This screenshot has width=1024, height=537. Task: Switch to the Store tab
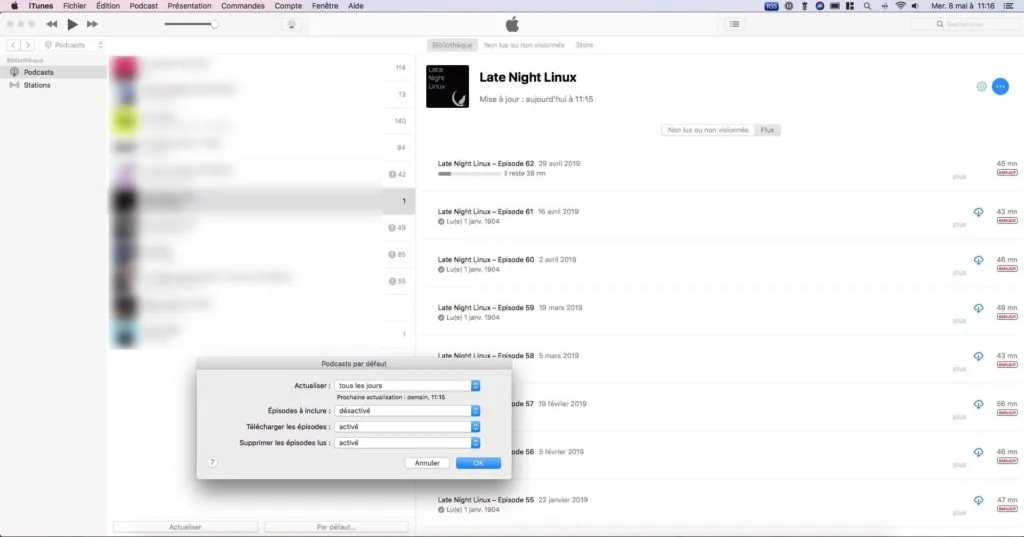point(584,45)
